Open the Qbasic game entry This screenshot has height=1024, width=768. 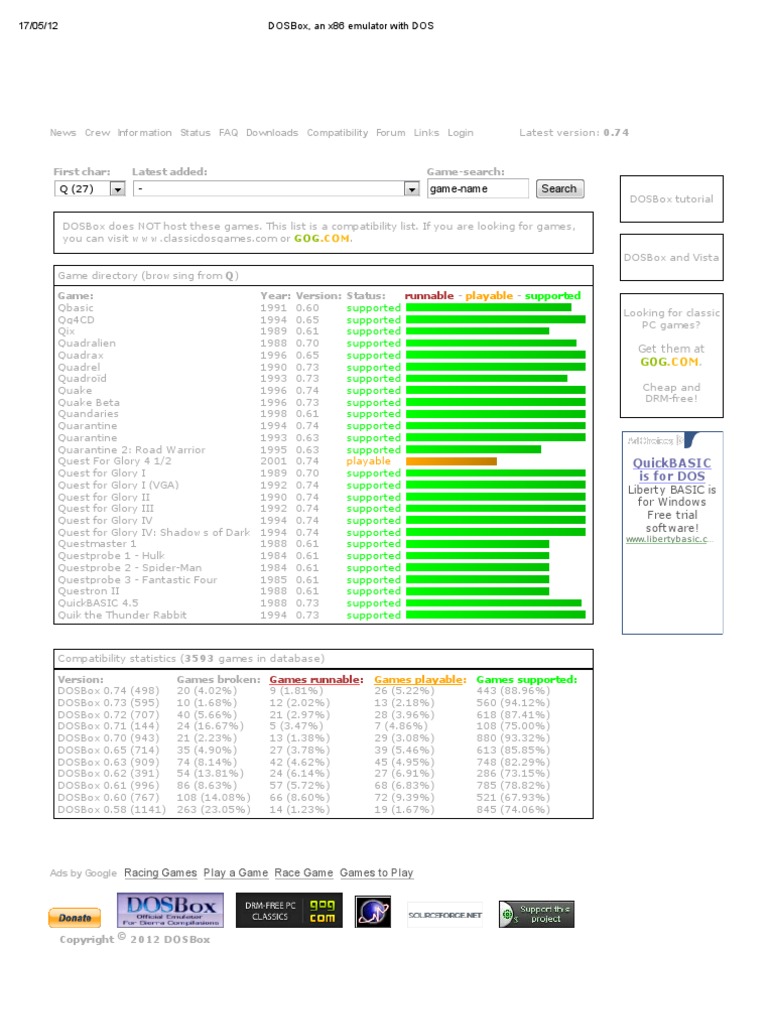(x=76, y=308)
